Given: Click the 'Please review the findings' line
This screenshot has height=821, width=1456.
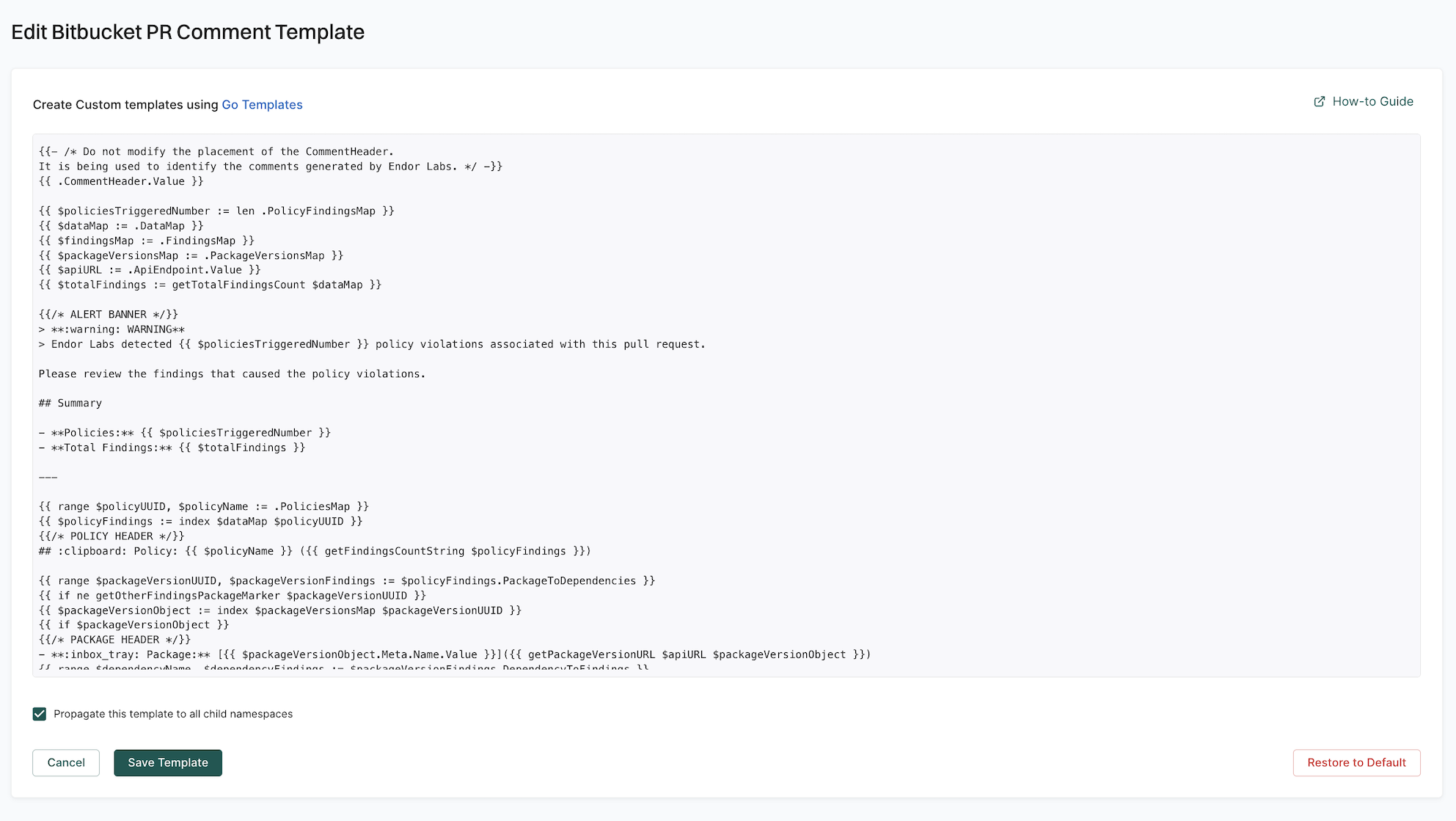Looking at the screenshot, I should pos(232,374).
